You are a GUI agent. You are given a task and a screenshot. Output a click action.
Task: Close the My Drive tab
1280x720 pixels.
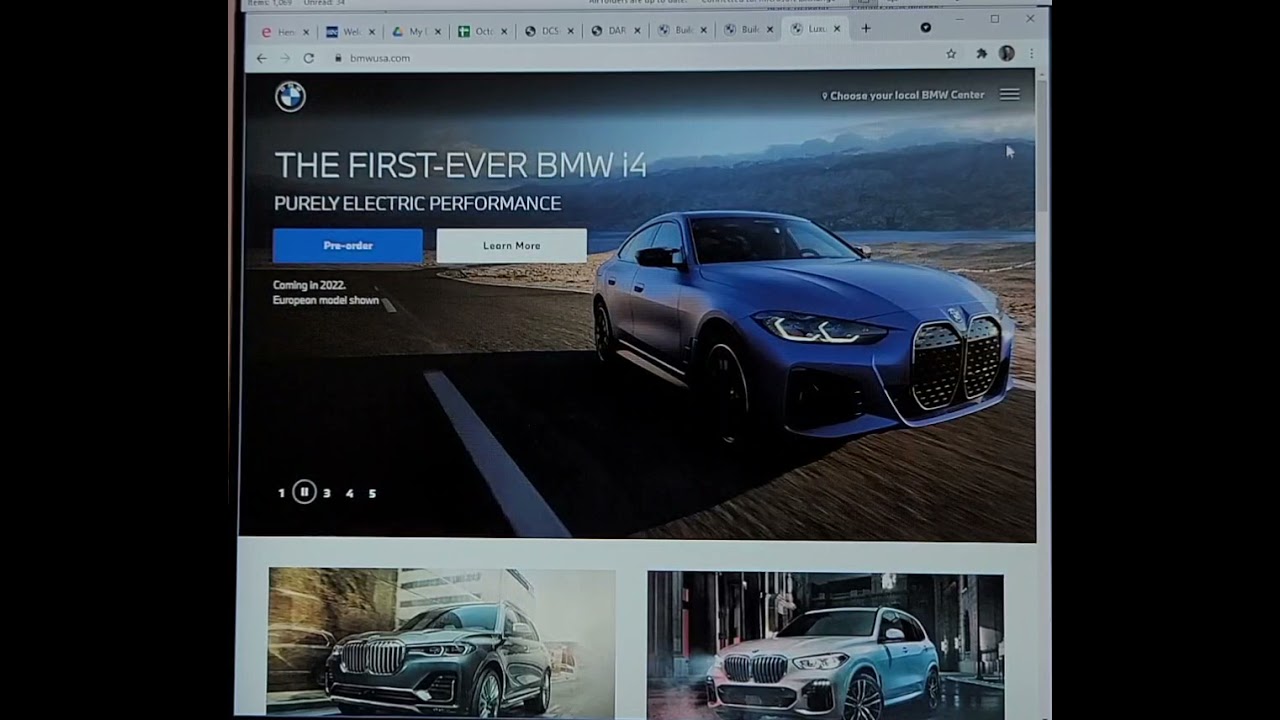click(x=438, y=32)
